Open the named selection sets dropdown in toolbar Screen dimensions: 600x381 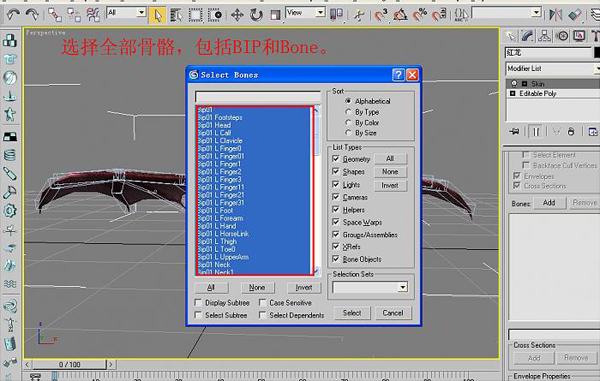pyautogui.click(x=536, y=13)
